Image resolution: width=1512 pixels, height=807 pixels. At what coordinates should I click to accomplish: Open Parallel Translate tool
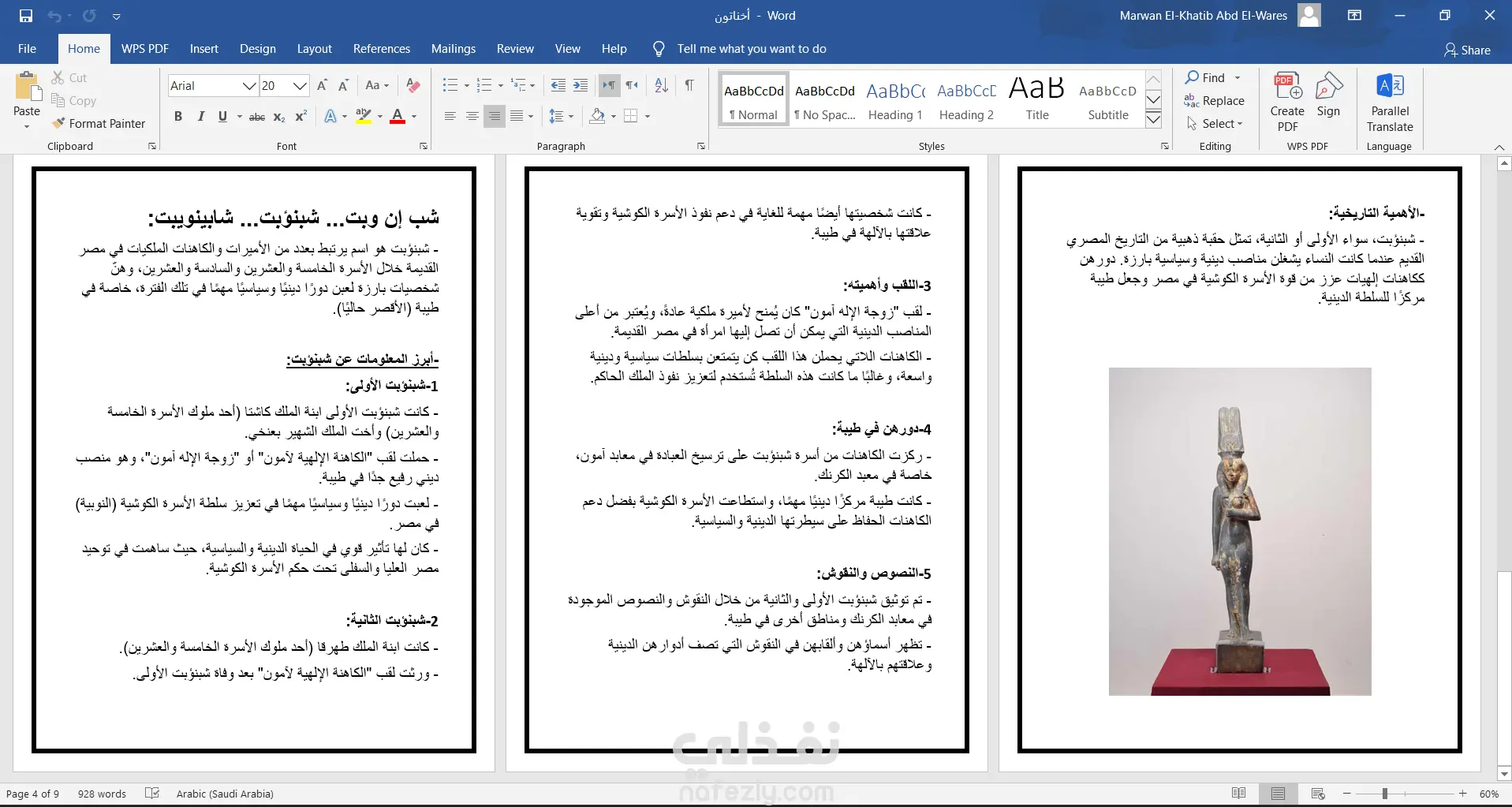tap(1390, 102)
